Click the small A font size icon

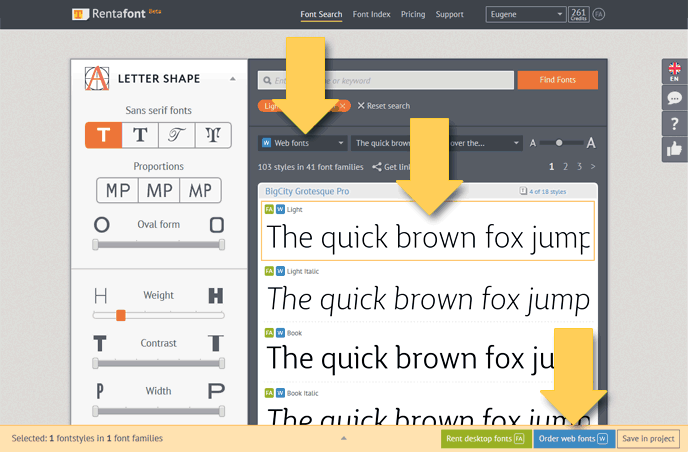coord(533,143)
